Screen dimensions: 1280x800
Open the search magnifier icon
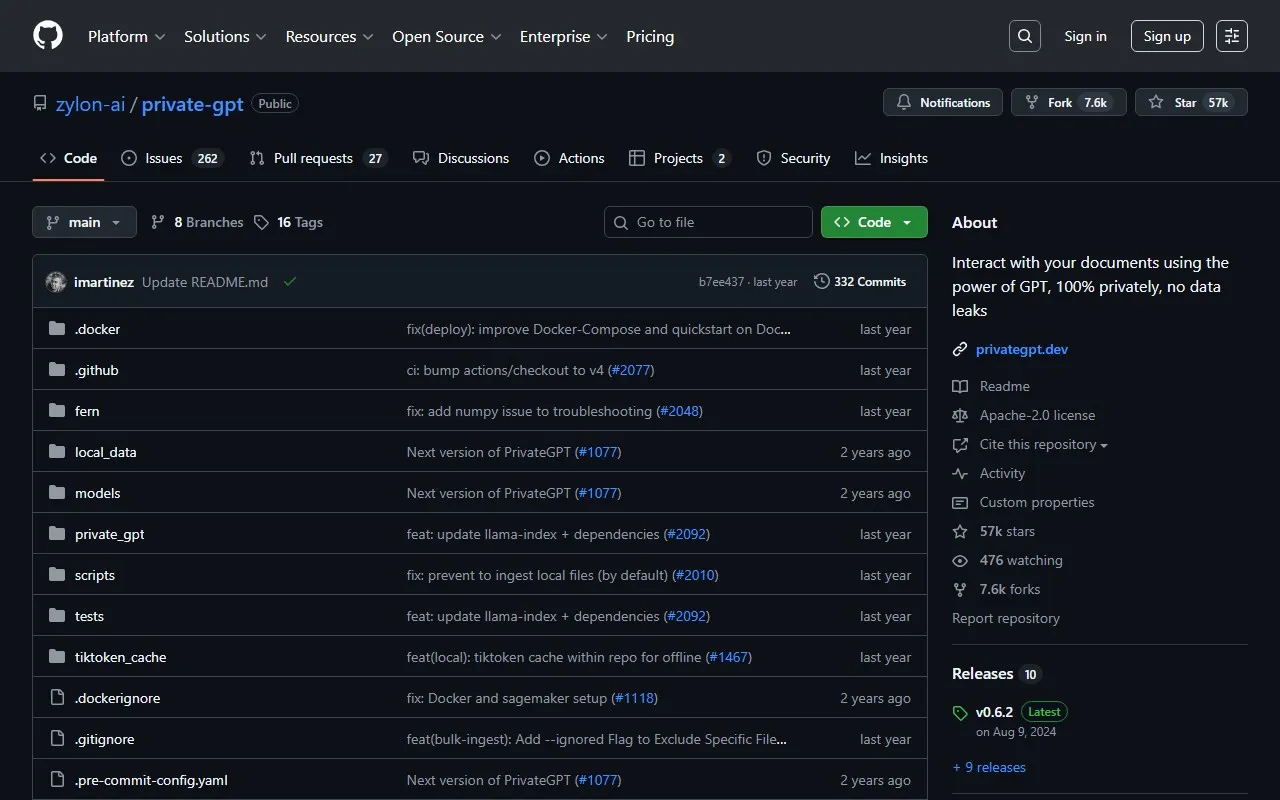pyautogui.click(x=1025, y=36)
